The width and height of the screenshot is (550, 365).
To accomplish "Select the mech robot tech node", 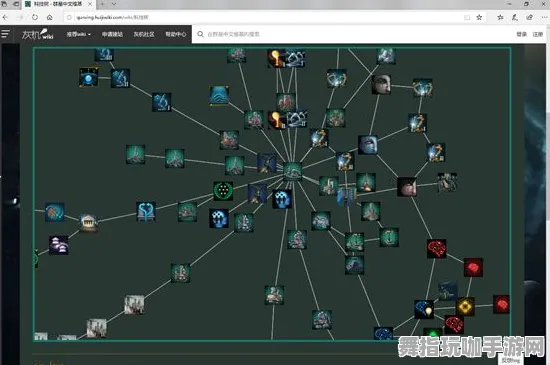I will pos(447,182).
